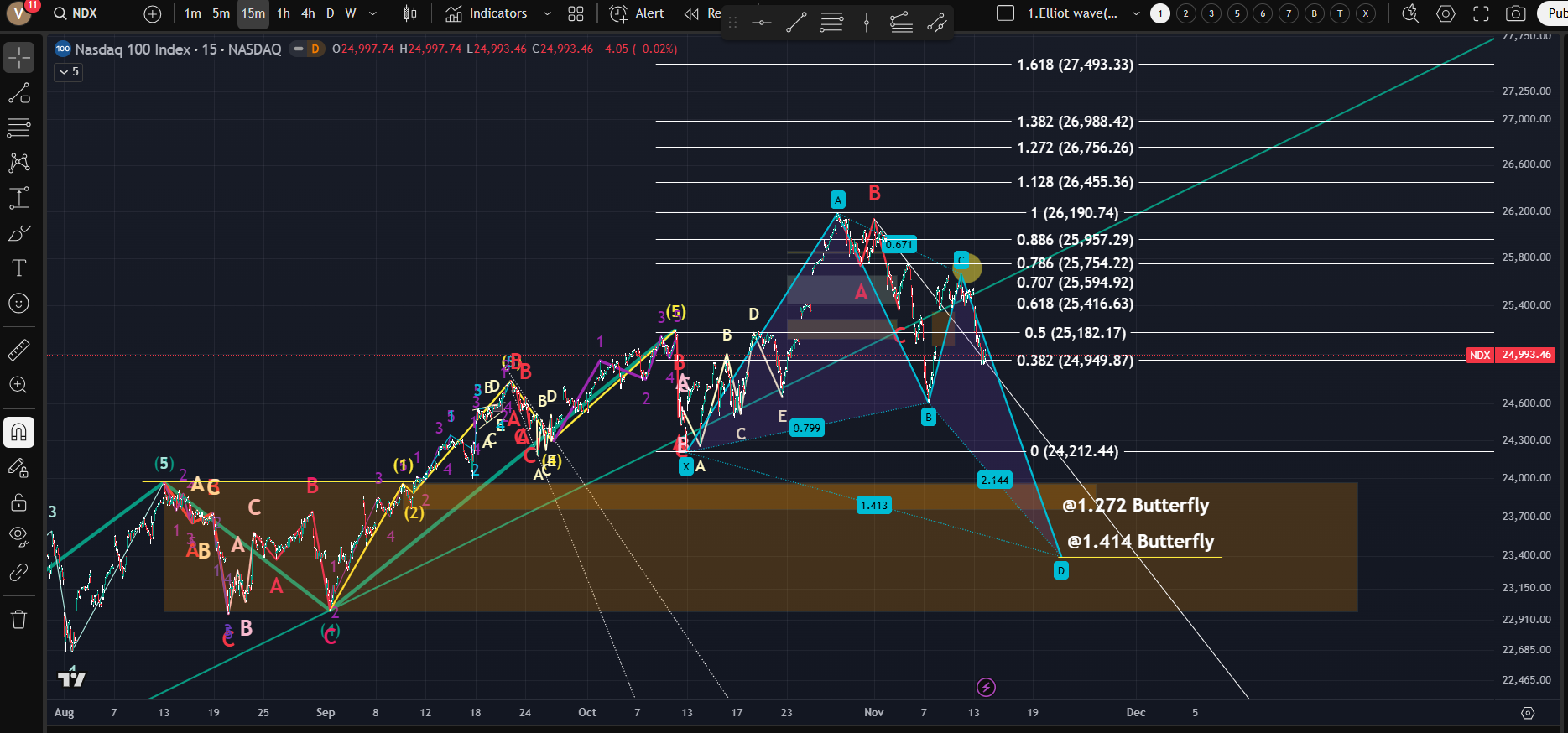The width and height of the screenshot is (1568, 733).
Task: Toggle hide all drawings eye icon
Action: click(x=18, y=536)
